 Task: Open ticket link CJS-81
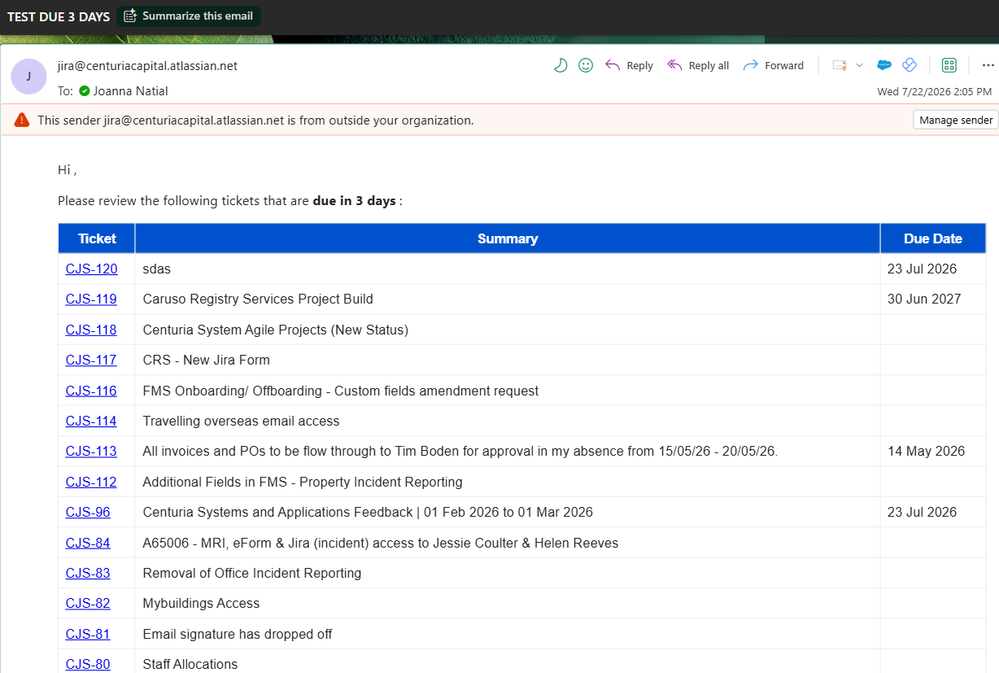(88, 634)
